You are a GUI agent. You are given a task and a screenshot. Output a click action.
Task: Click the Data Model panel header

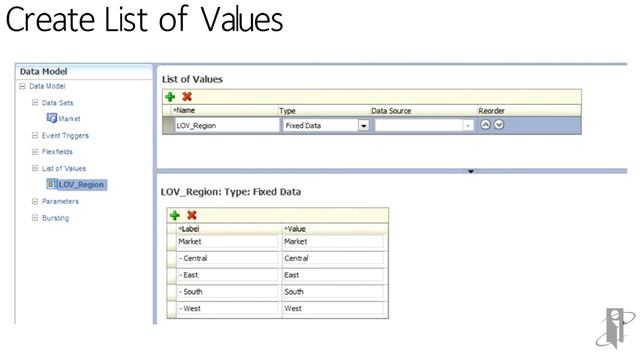click(84, 71)
